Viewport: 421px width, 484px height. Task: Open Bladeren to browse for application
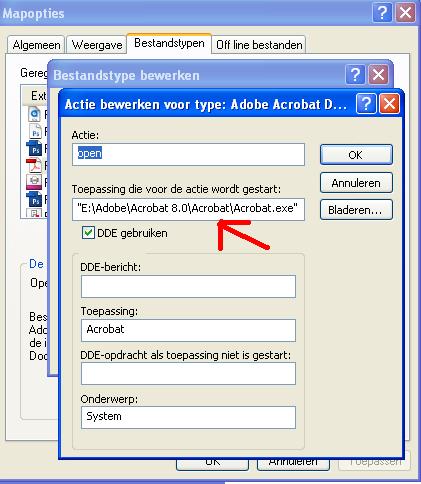[356, 210]
